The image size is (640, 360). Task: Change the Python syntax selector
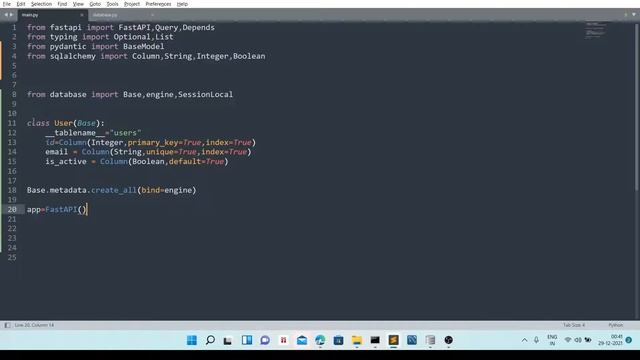tap(616, 325)
